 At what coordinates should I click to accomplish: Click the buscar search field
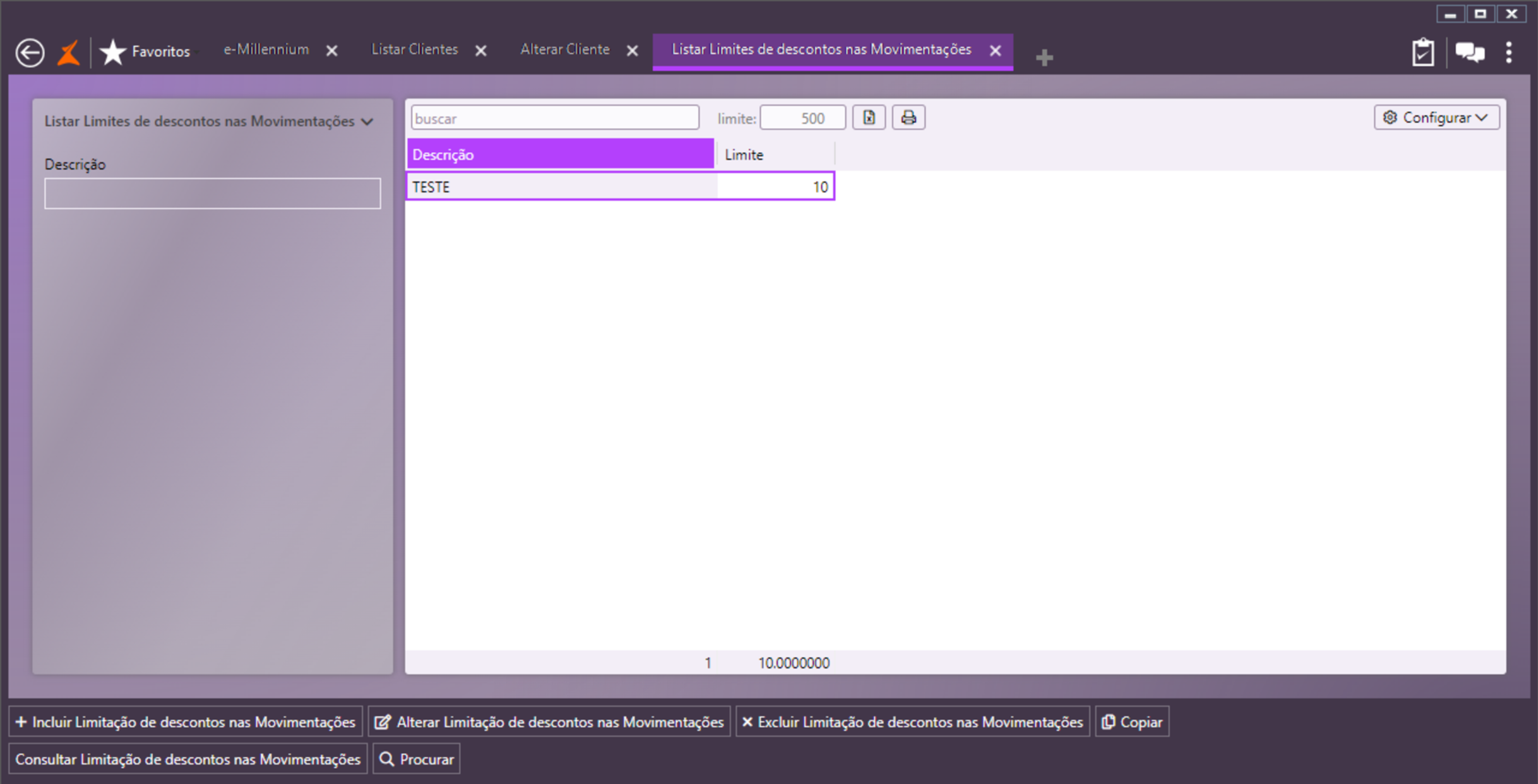point(554,118)
